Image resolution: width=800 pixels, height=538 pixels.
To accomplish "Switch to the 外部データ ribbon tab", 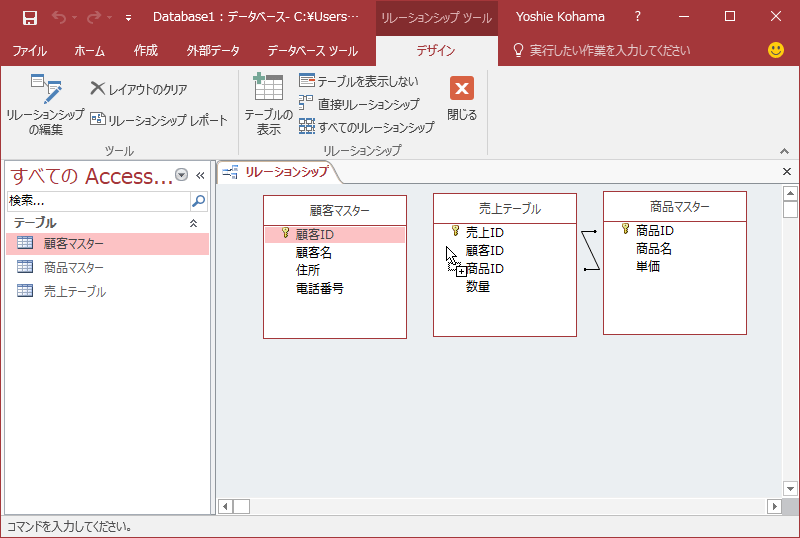I will point(213,51).
